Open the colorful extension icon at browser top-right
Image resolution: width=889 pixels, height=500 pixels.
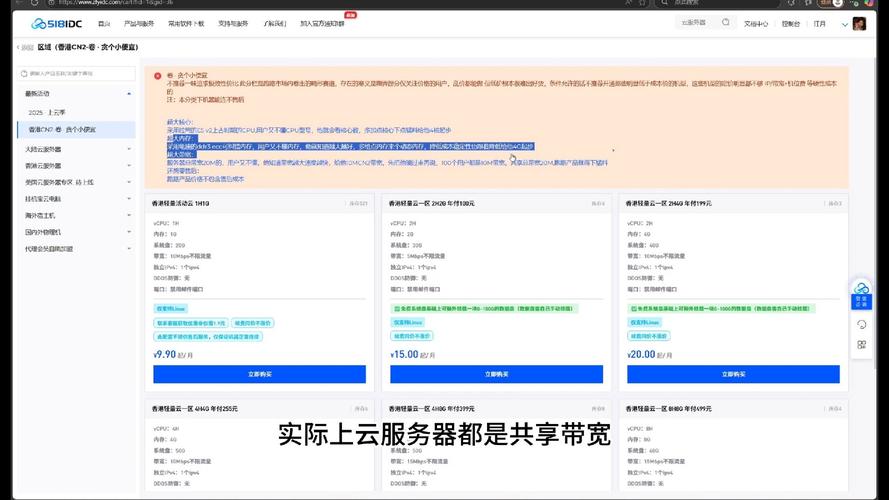(869, 3)
